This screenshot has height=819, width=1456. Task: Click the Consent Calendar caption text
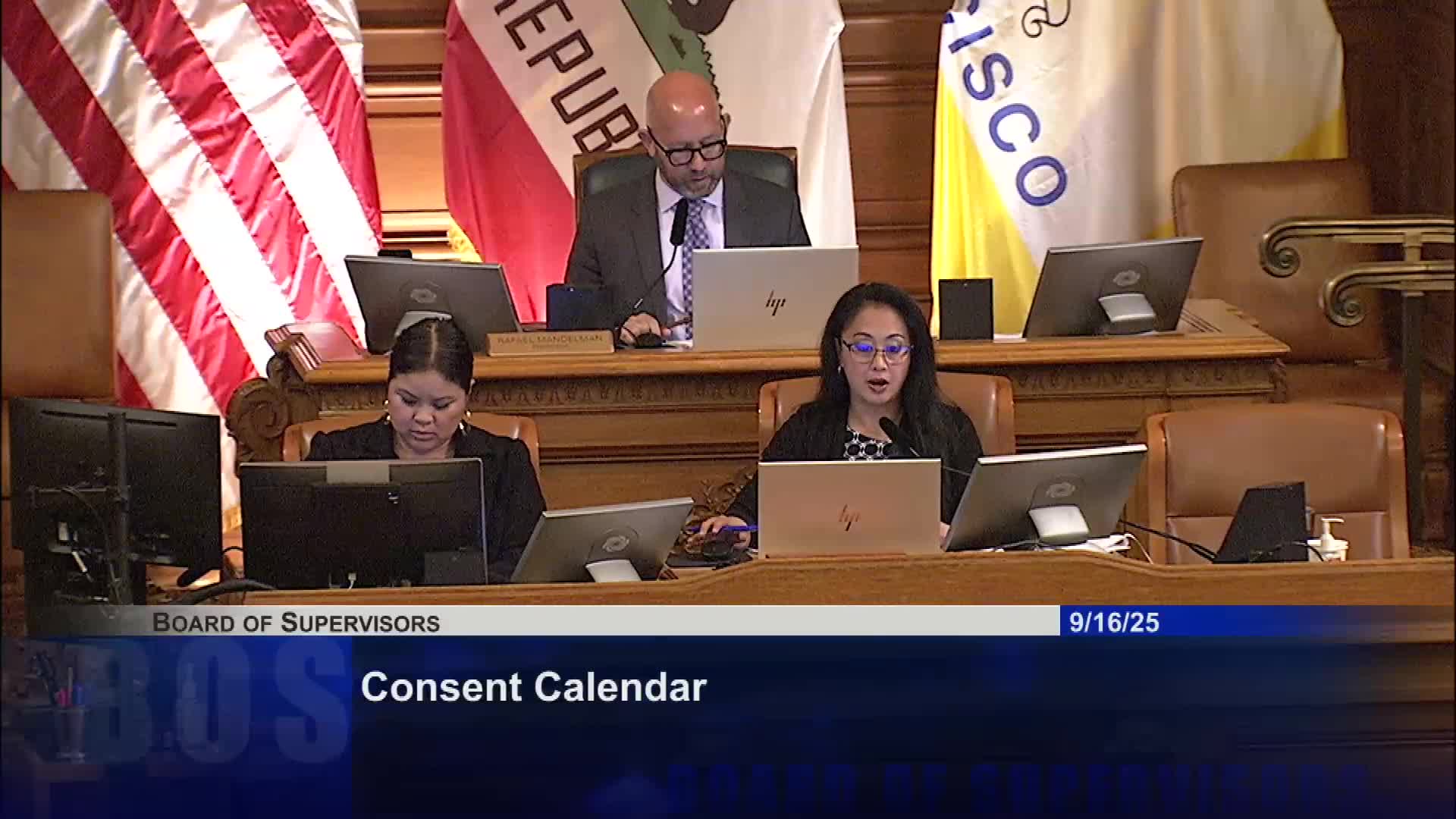click(534, 689)
